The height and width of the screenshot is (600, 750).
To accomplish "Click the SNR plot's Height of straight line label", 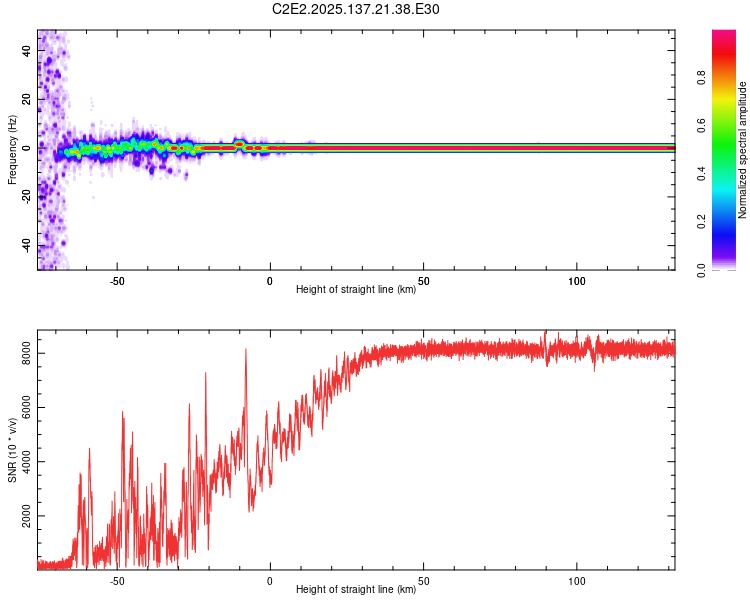I will [356, 589].
